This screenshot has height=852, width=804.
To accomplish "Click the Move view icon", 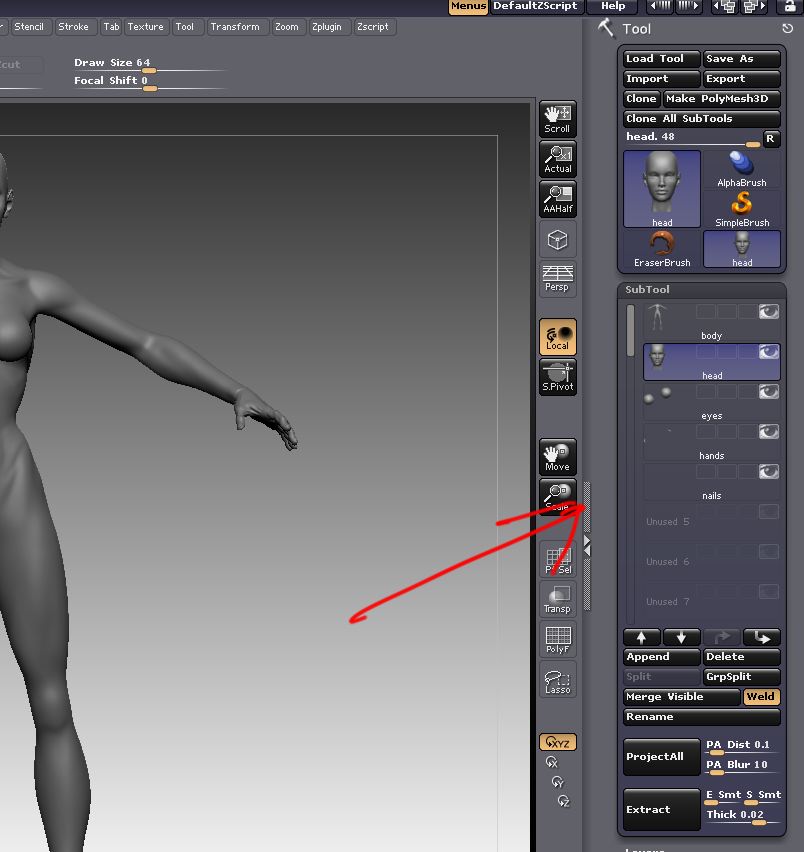I will (557, 457).
